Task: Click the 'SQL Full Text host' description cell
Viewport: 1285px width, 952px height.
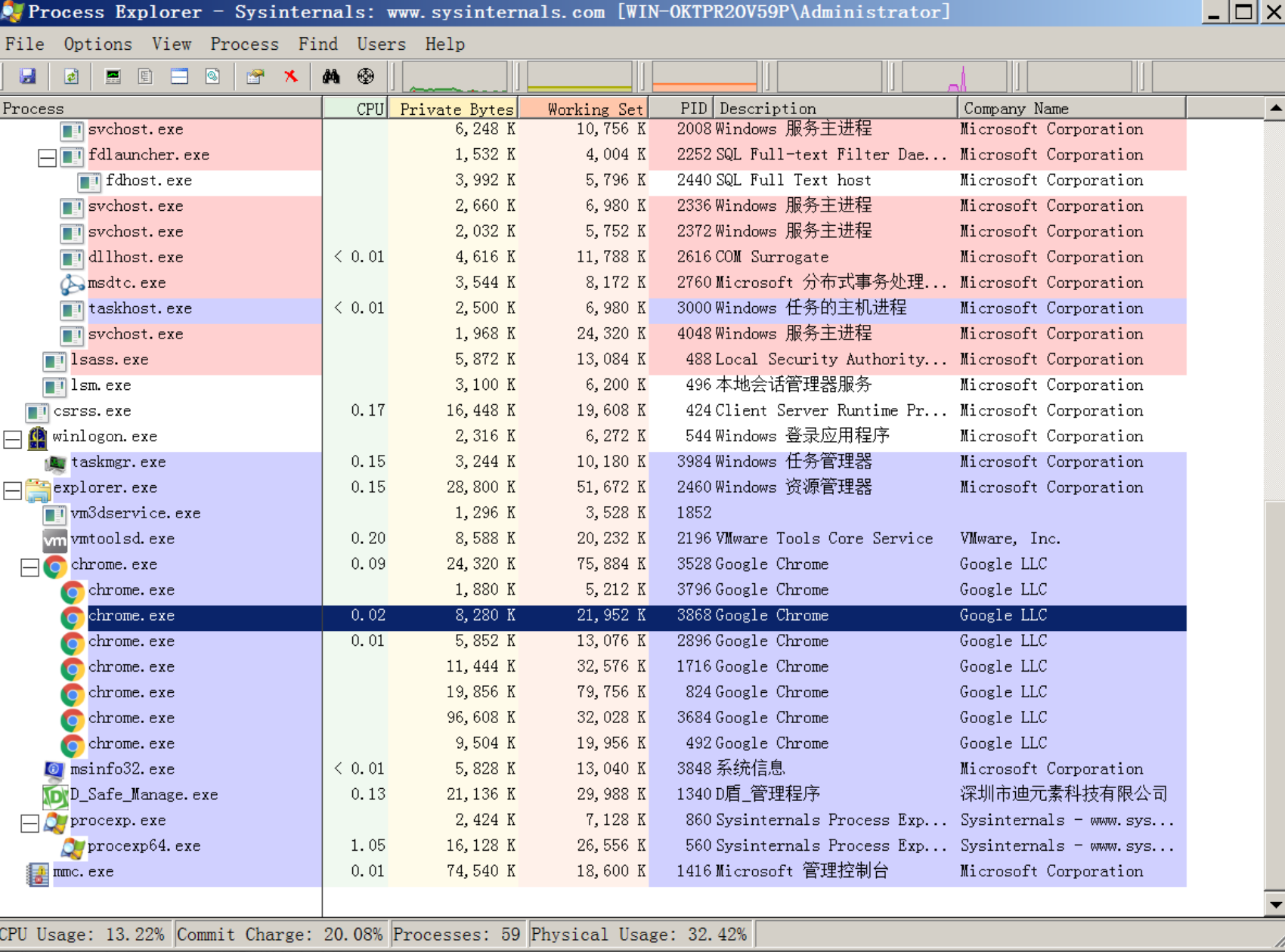Action: coord(794,181)
